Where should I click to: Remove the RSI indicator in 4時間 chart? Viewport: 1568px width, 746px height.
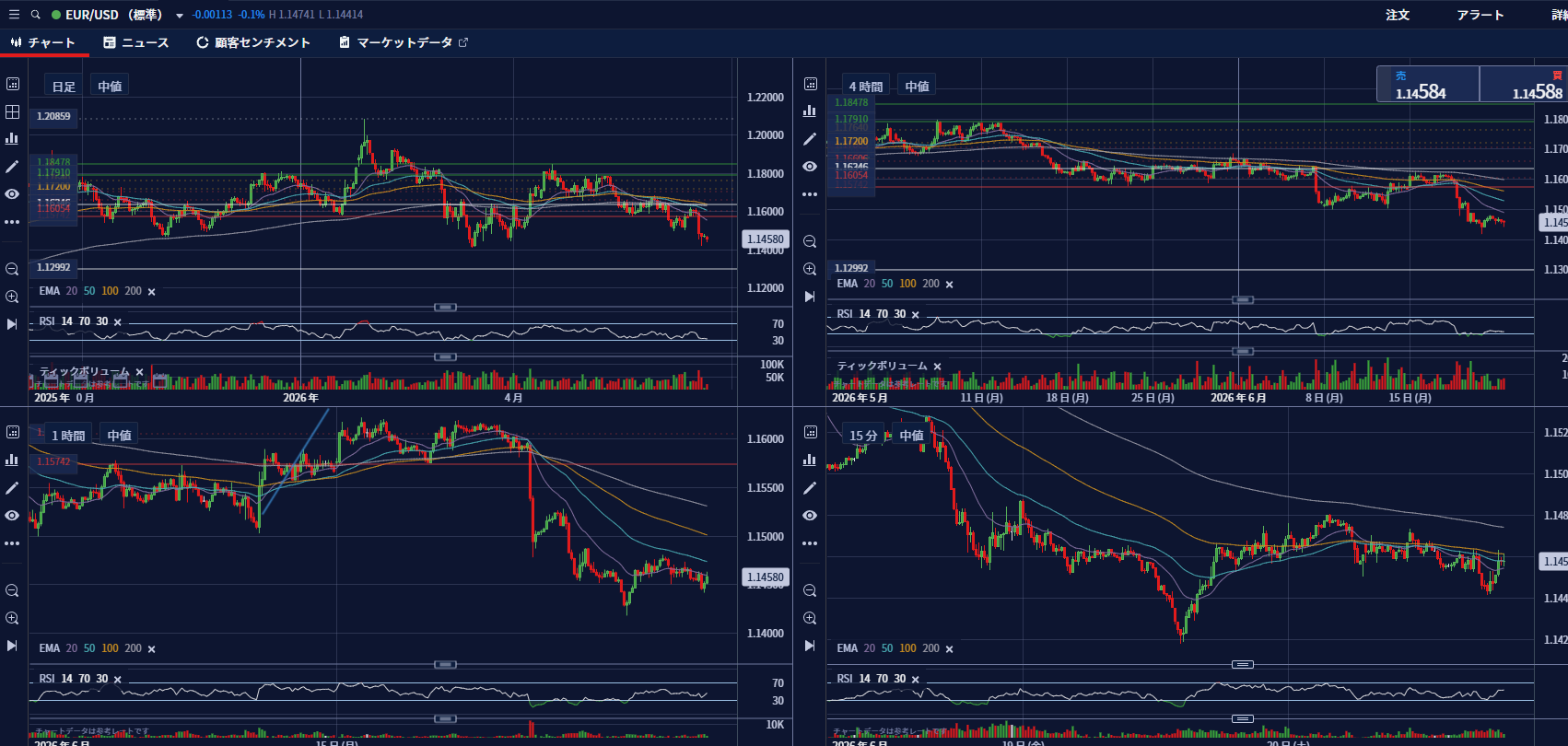pos(915,315)
